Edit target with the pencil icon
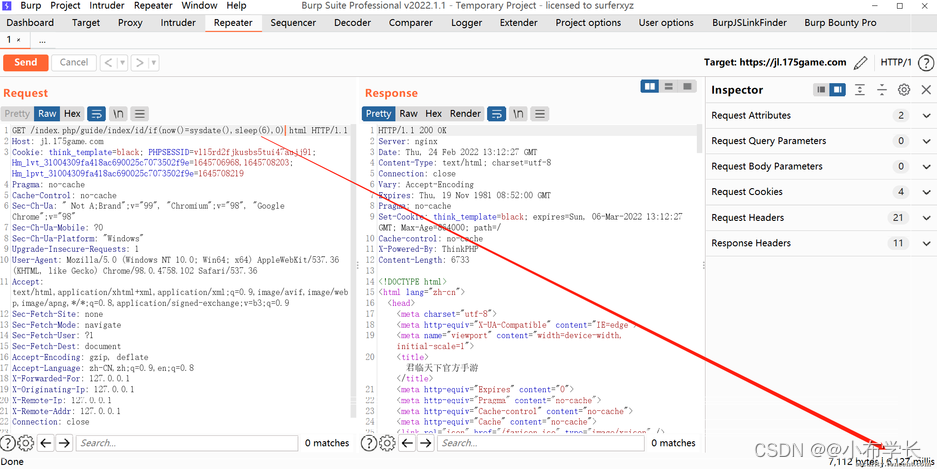This screenshot has width=937, height=469. click(x=861, y=63)
